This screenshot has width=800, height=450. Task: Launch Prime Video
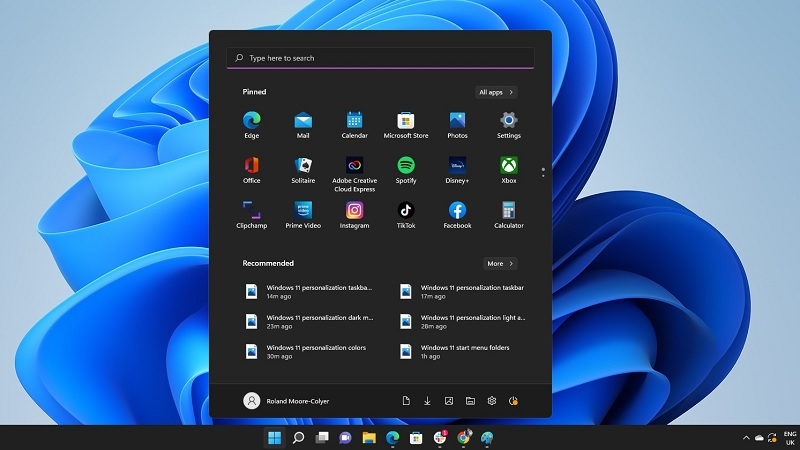[303, 215]
